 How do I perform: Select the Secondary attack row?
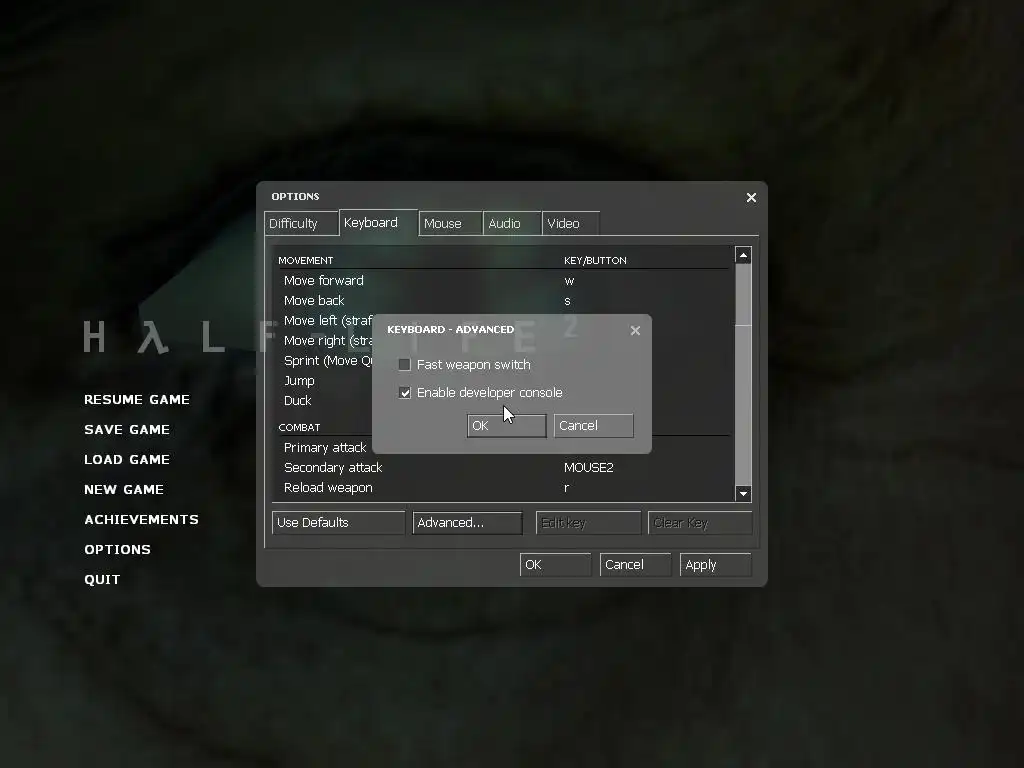click(503, 468)
